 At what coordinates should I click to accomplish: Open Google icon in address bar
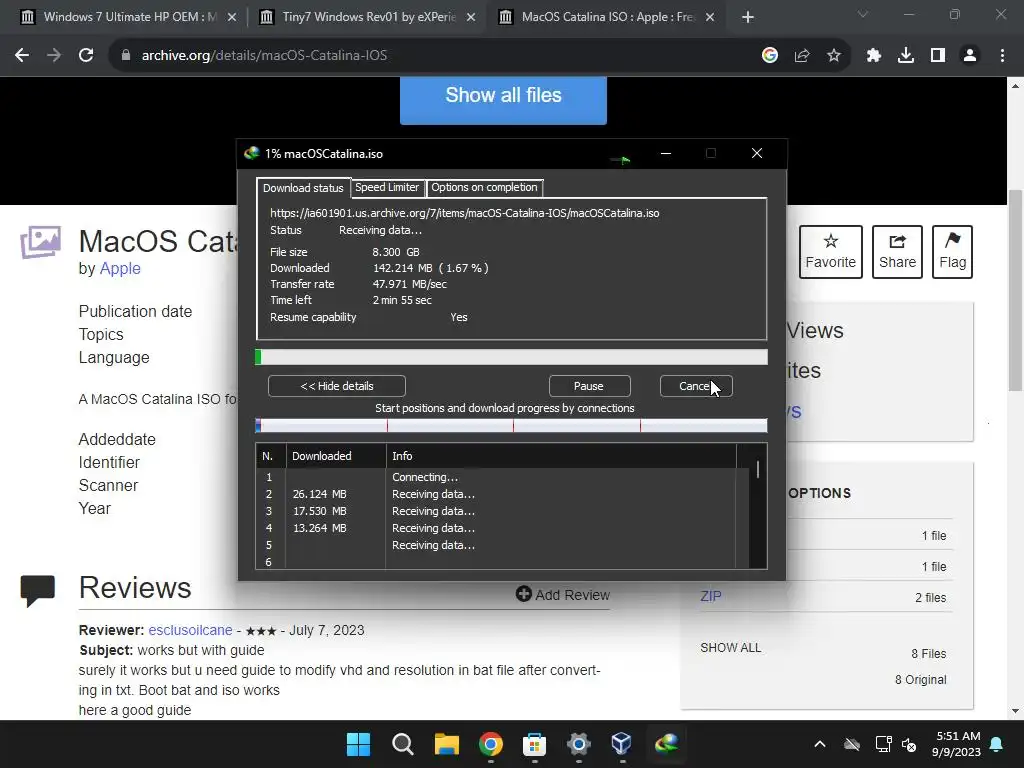tap(770, 56)
